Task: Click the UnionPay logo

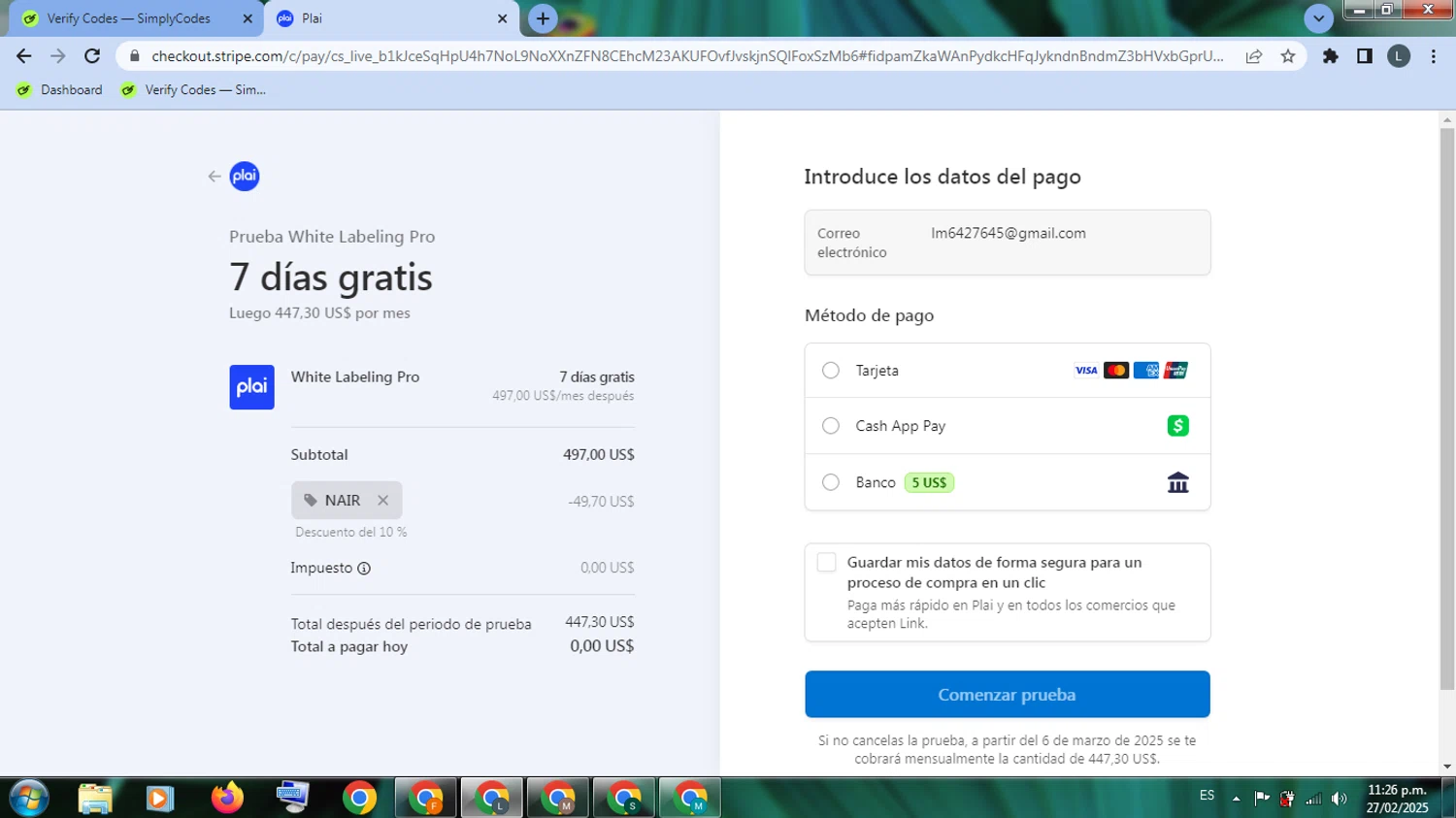Action: [1175, 371]
